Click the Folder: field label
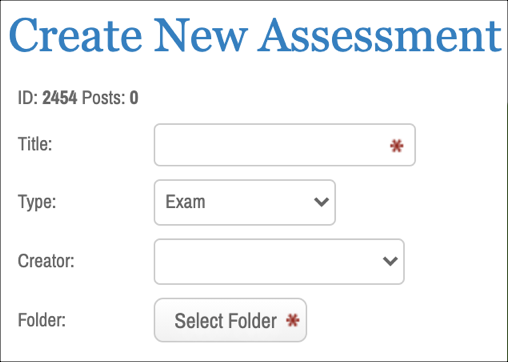 tap(42, 320)
